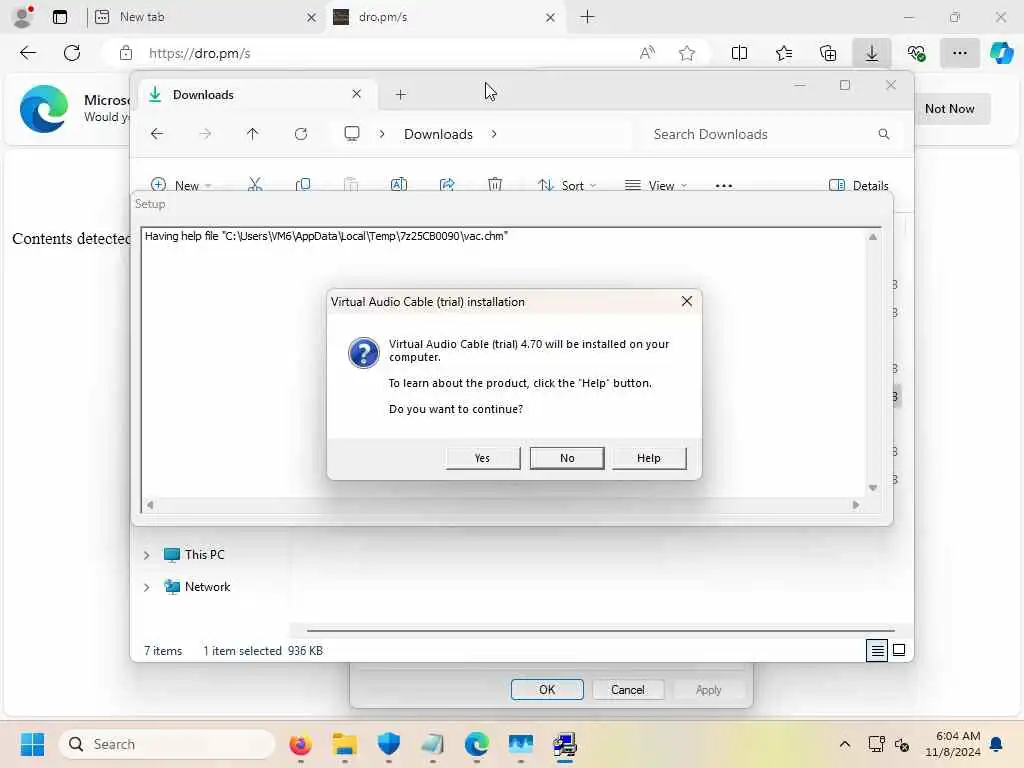The image size is (1024, 768).
Task: Expand chevron after Downloads in breadcrumb
Action: click(x=494, y=134)
